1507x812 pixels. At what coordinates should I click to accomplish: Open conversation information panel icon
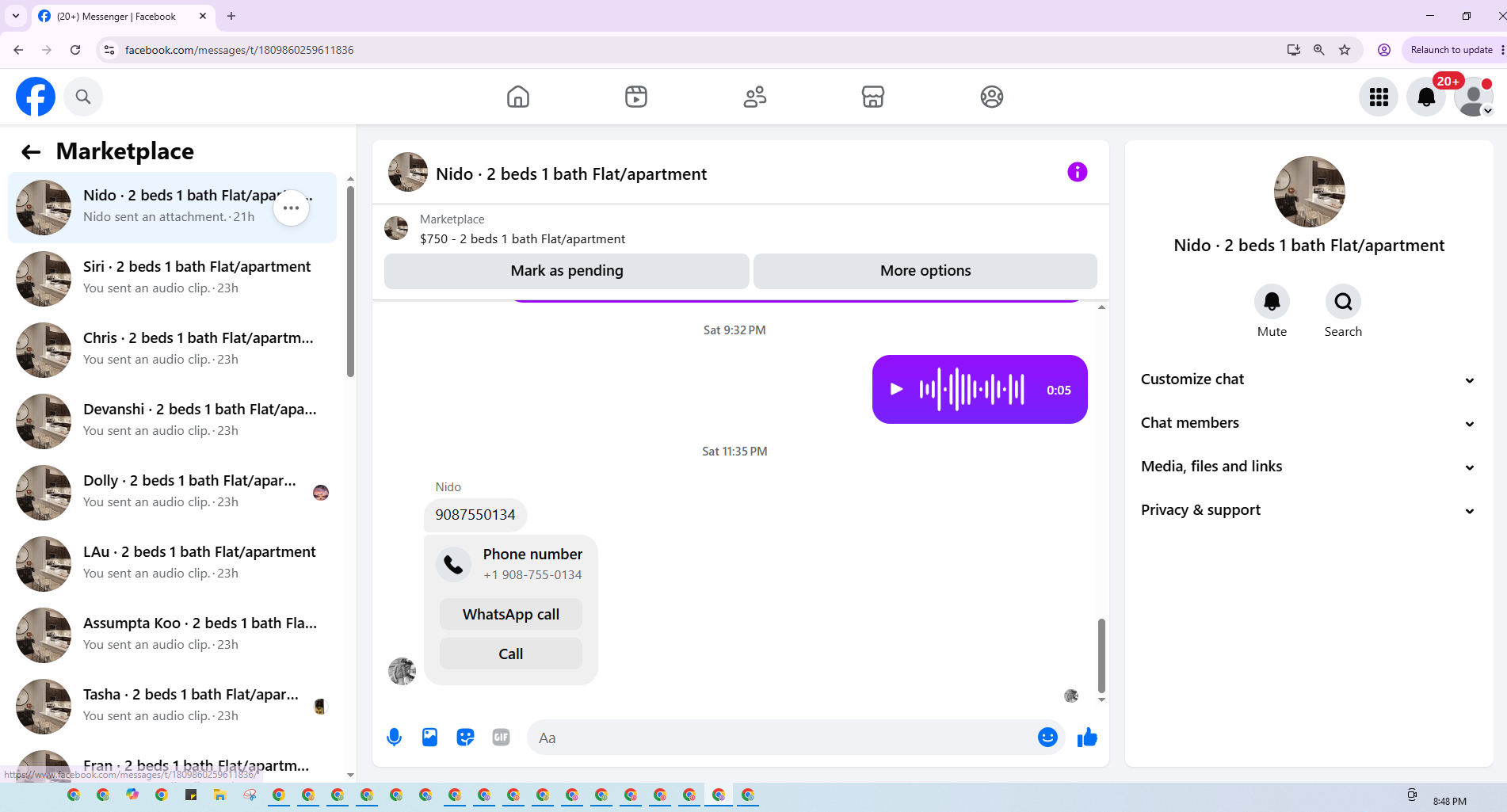click(1077, 172)
